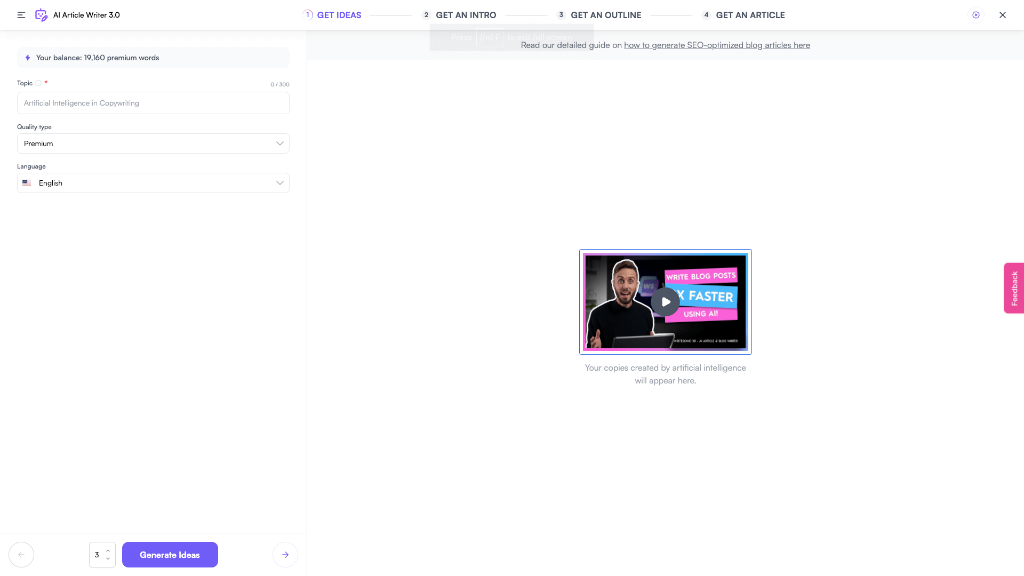1024x576 pixels.
Task: Click the AI Article Writer logo icon
Action: [x=41, y=15]
